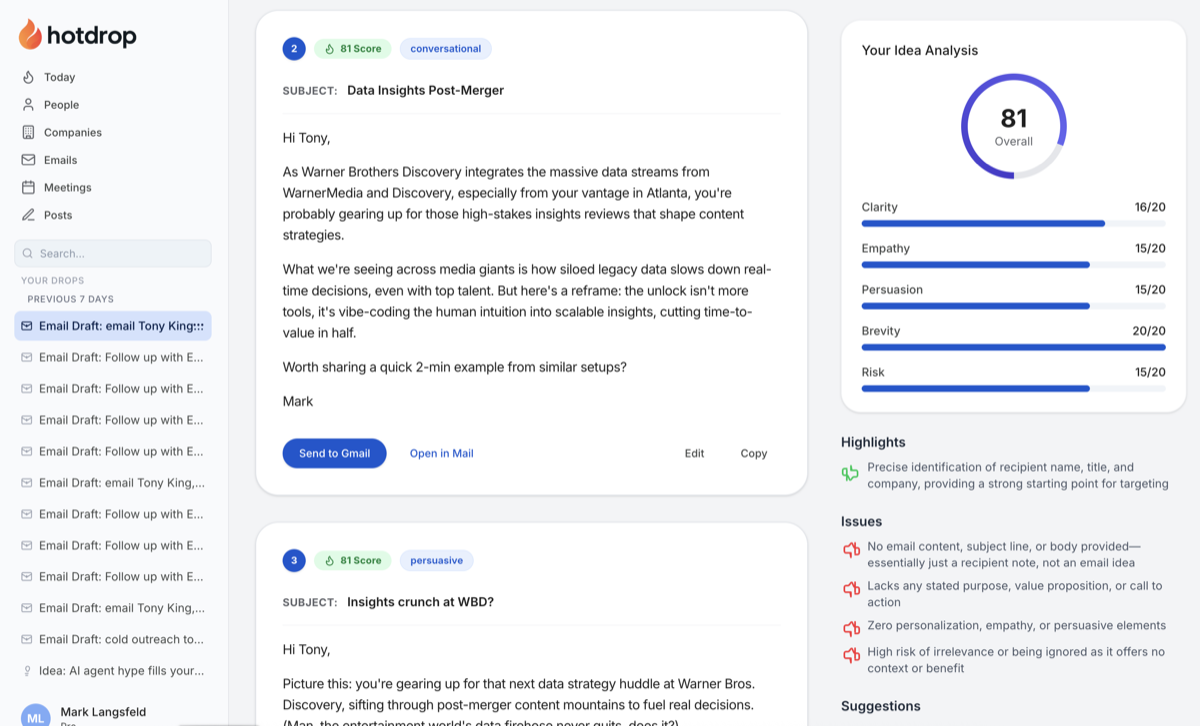
Task: Click thumbs-down icon beside High risk of irrelevance
Action: coord(851,655)
